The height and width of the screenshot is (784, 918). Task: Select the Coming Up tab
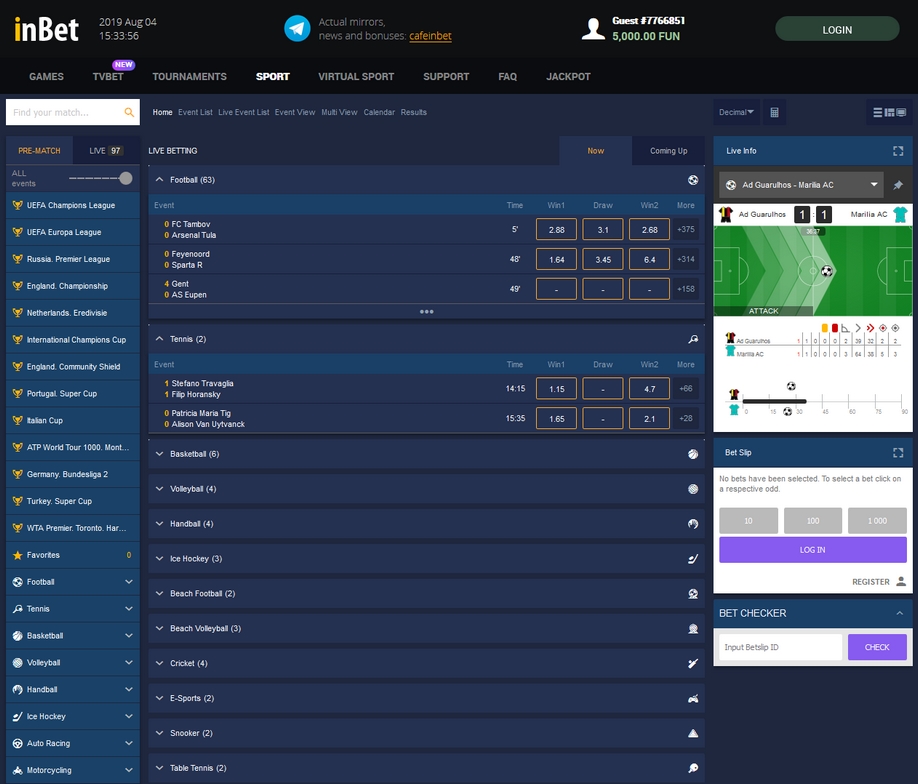coord(668,150)
